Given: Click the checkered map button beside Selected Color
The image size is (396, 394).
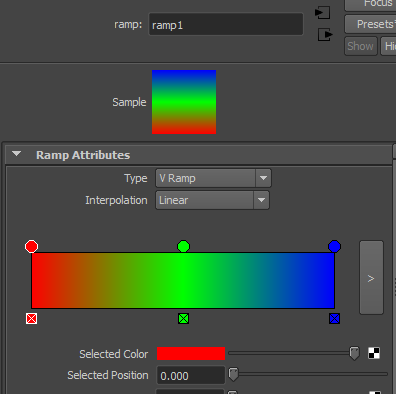Looking at the screenshot, I should point(374,353).
